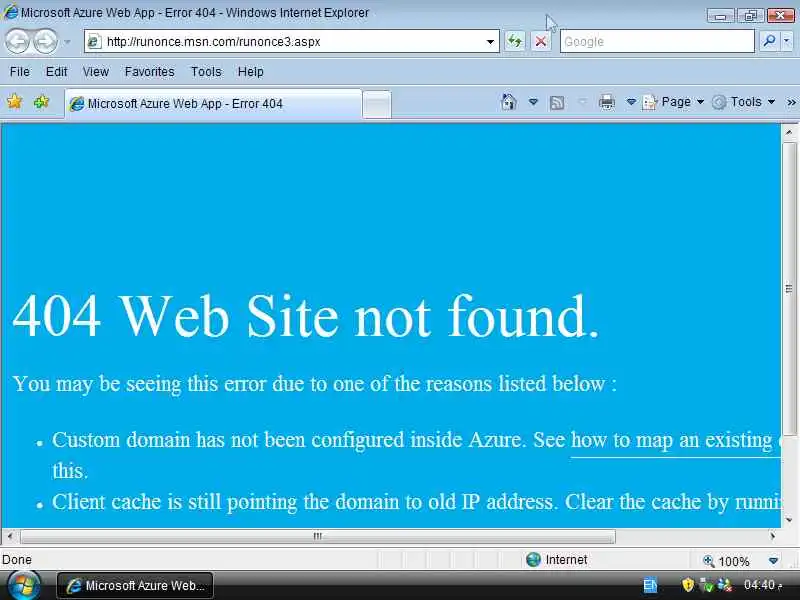Click the magnifier Search button
The height and width of the screenshot is (600, 800).
(769, 41)
